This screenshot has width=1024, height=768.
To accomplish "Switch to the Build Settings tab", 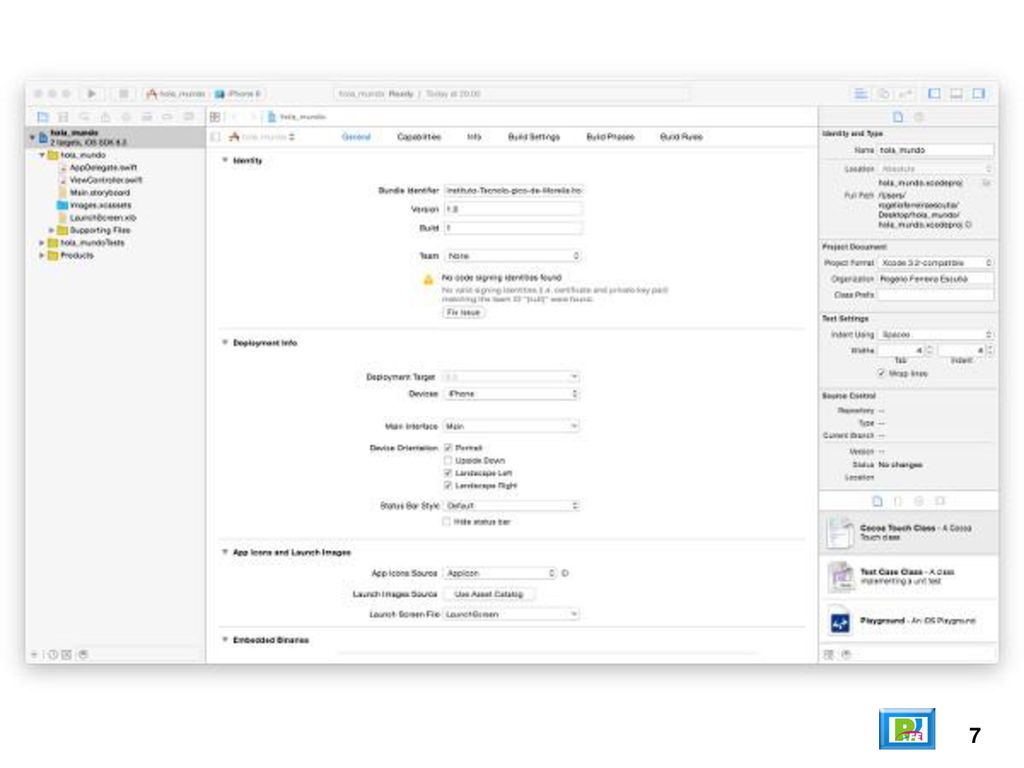I will (534, 136).
